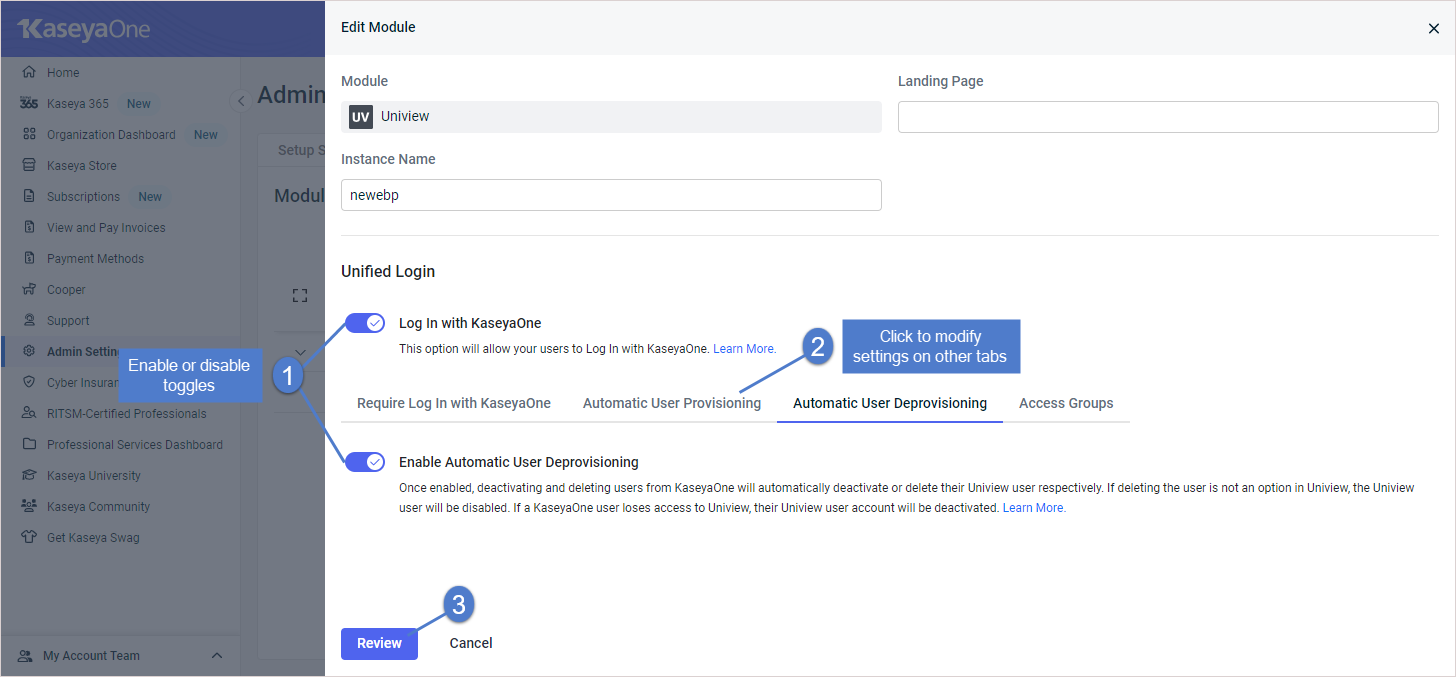Click the Subscriptions icon in sidebar
Viewport: 1456px width, 677px height.
(29, 196)
